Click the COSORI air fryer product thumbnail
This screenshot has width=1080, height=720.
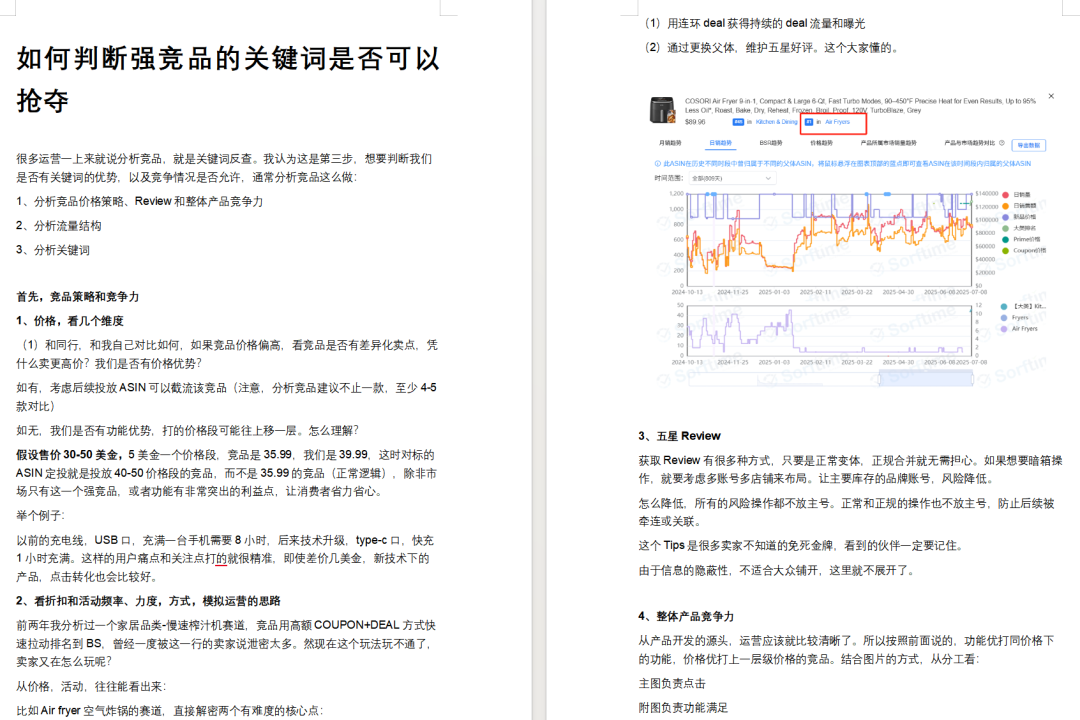click(x=662, y=110)
